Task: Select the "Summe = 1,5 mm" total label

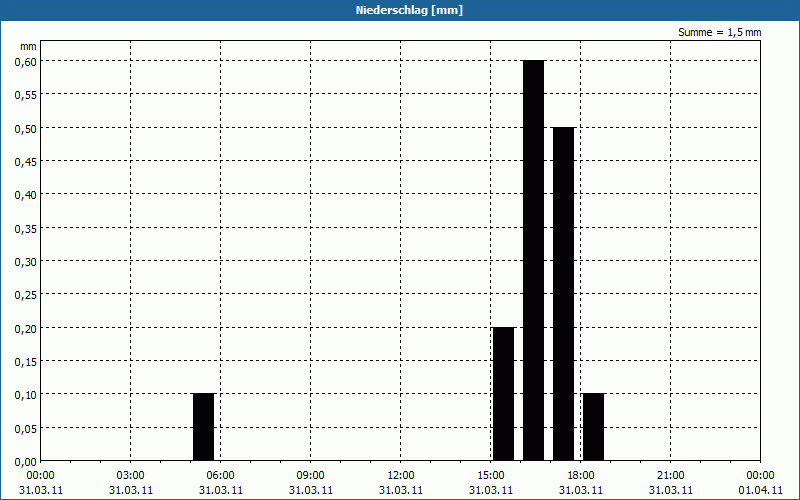Action: coord(719,32)
